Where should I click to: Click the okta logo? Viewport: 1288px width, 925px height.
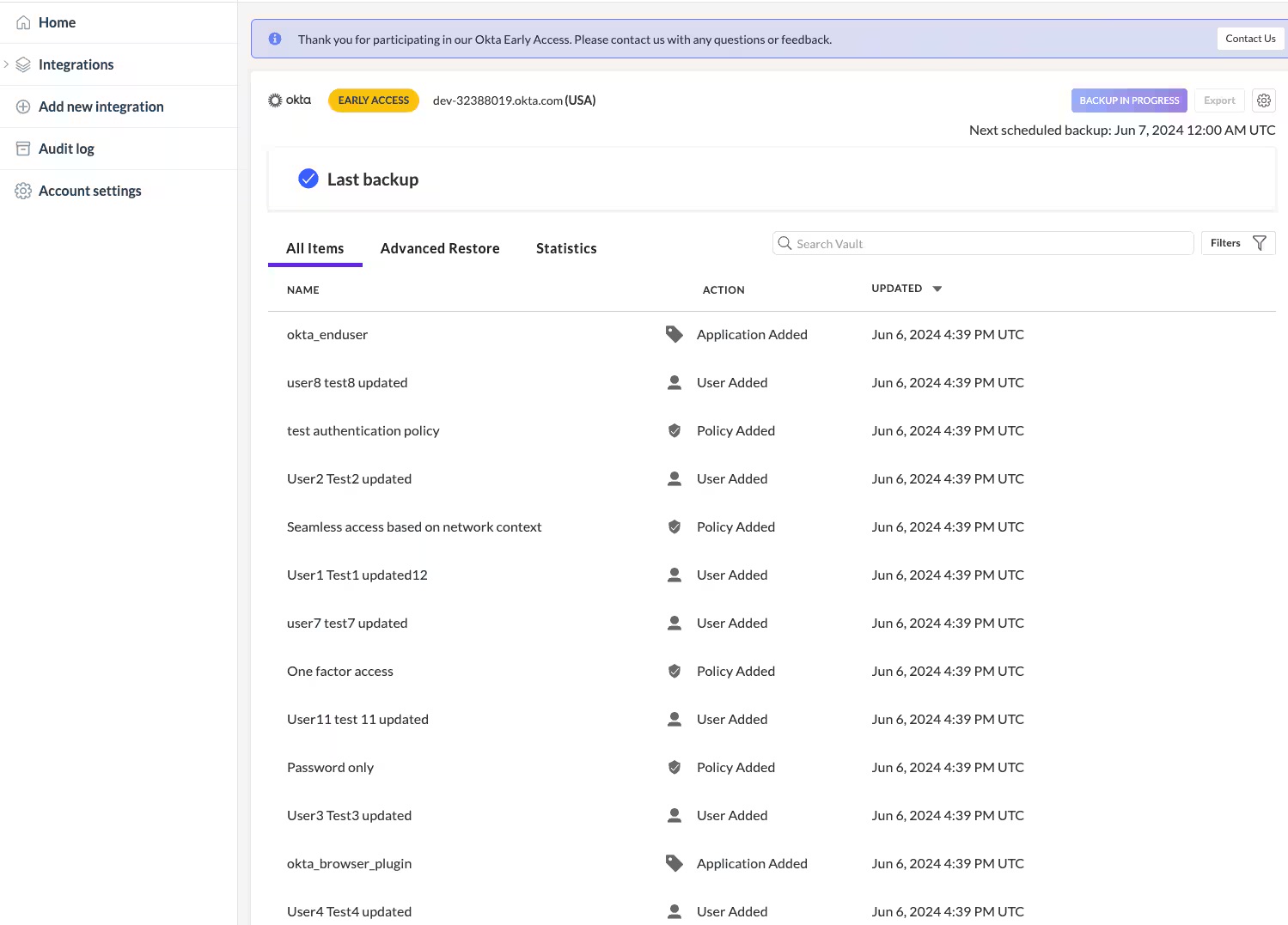click(290, 100)
